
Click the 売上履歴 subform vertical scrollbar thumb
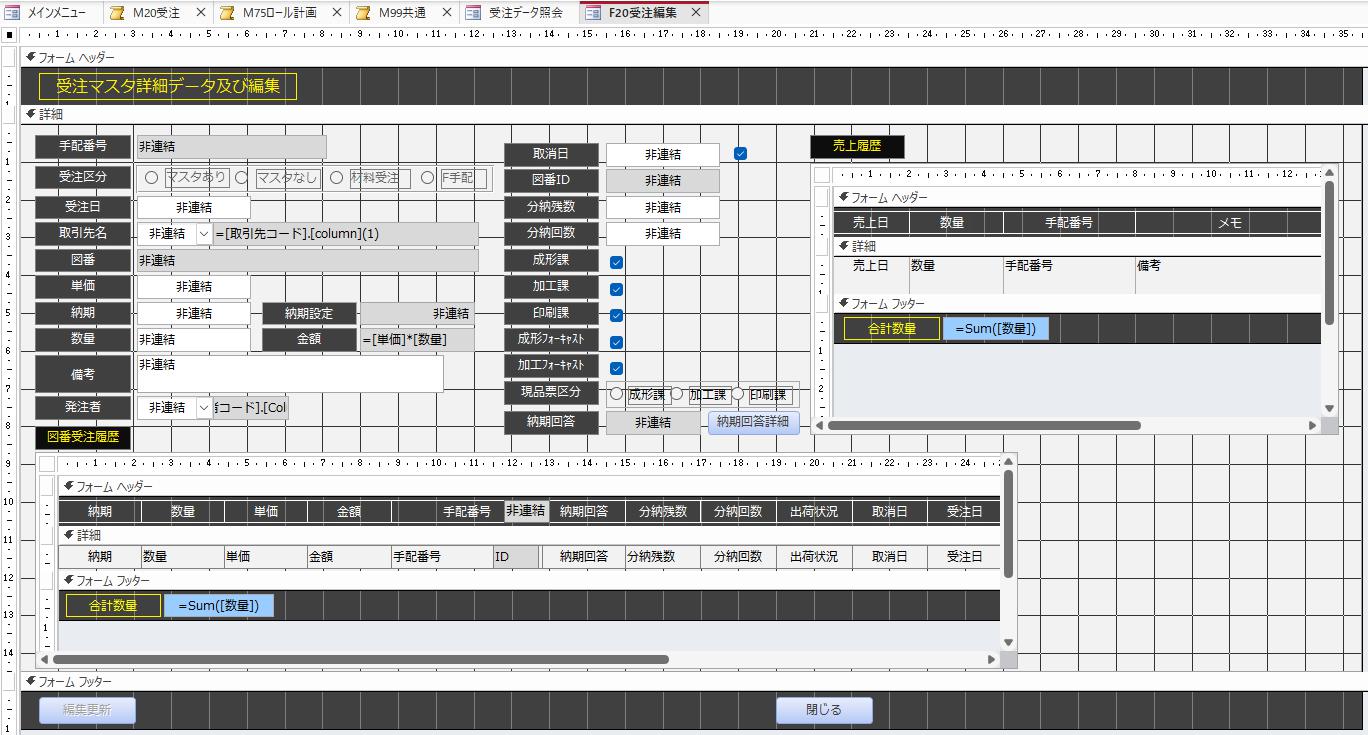point(1329,253)
